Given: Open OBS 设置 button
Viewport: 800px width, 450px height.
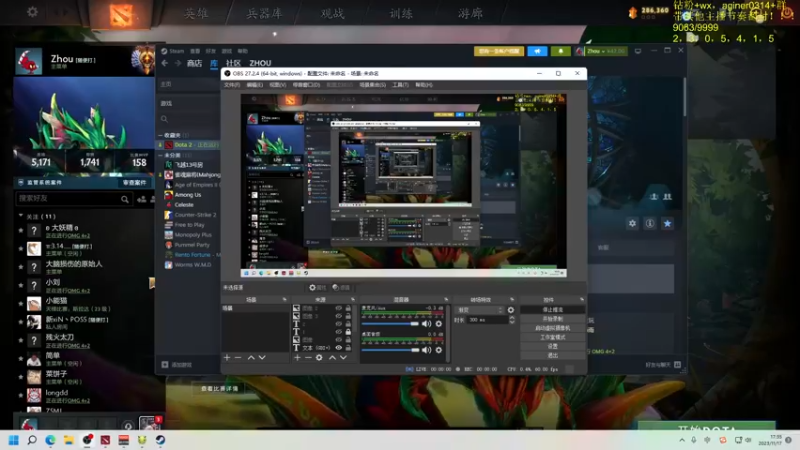Looking at the screenshot, I should (x=552, y=346).
